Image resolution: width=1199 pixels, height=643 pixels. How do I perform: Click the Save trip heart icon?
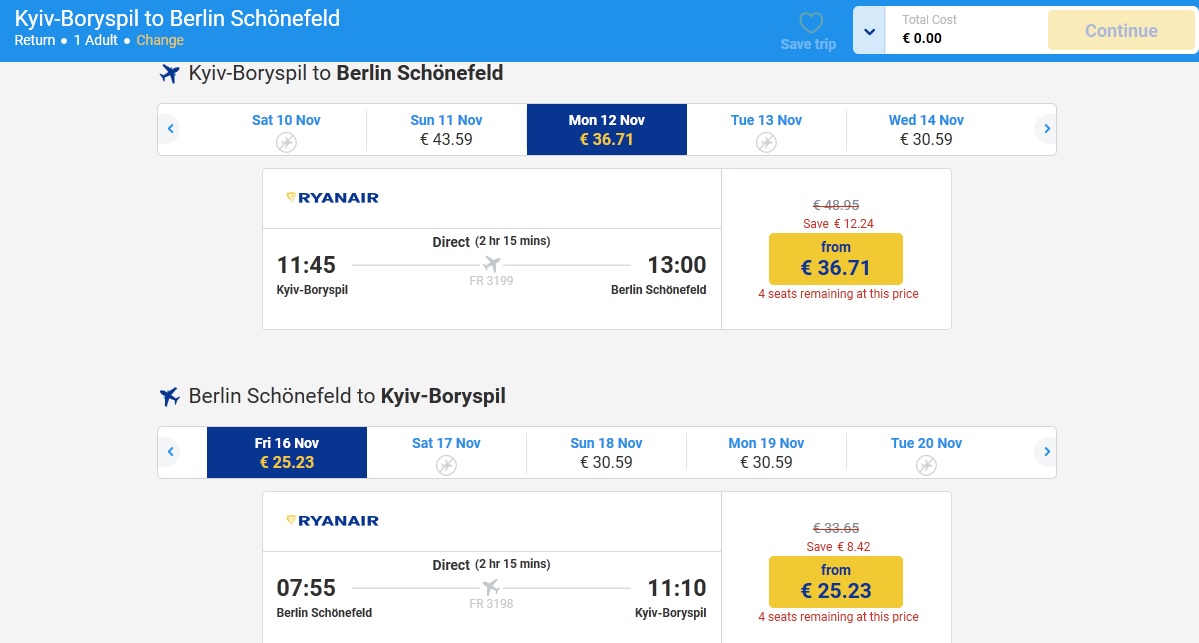pyautogui.click(x=810, y=23)
